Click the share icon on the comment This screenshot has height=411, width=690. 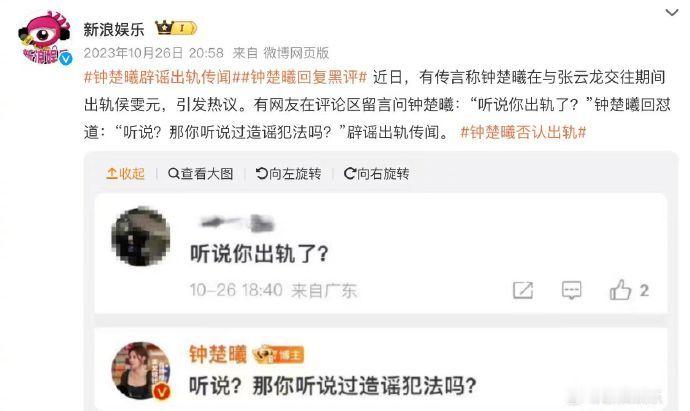(x=523, y=290)
